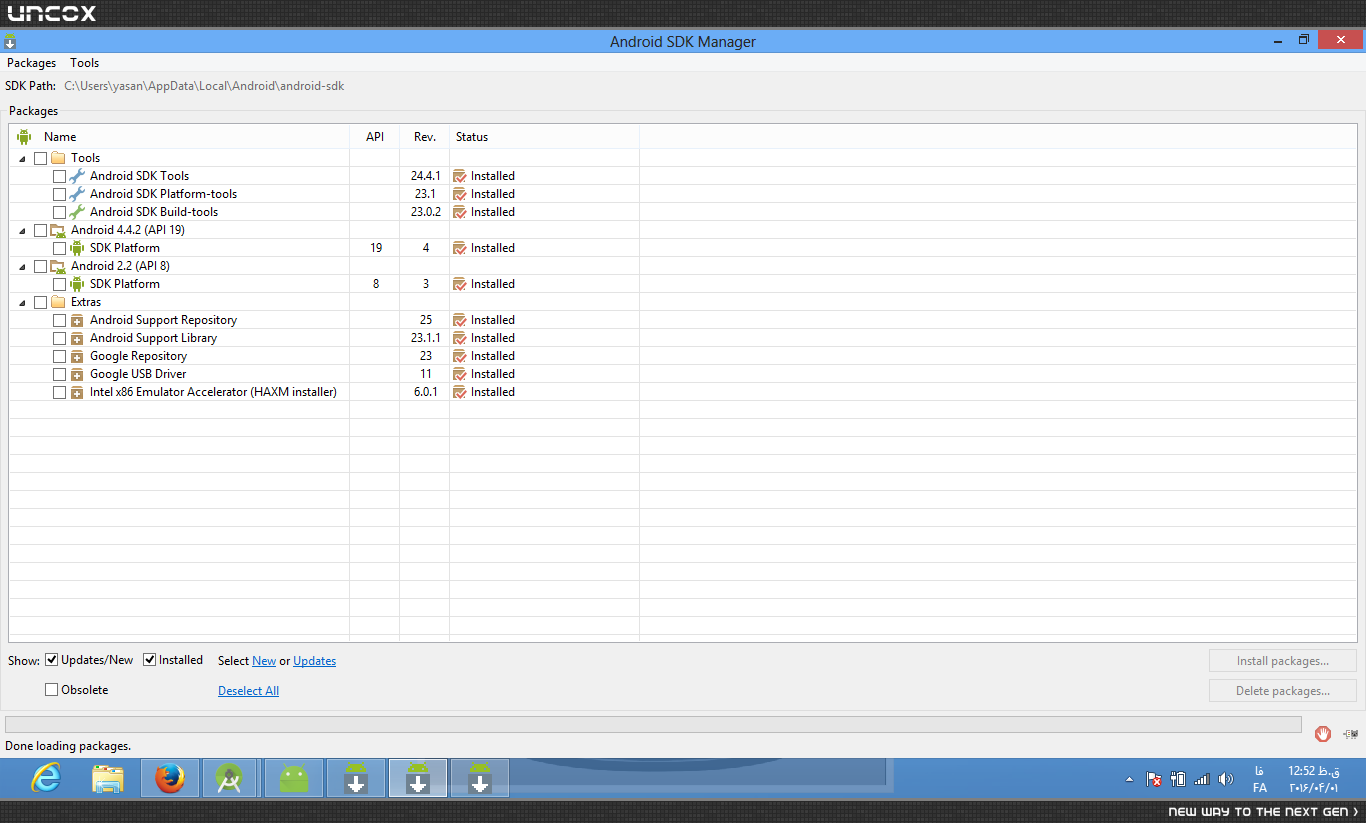Click the "Done loading packages." status text

point(68,746)
